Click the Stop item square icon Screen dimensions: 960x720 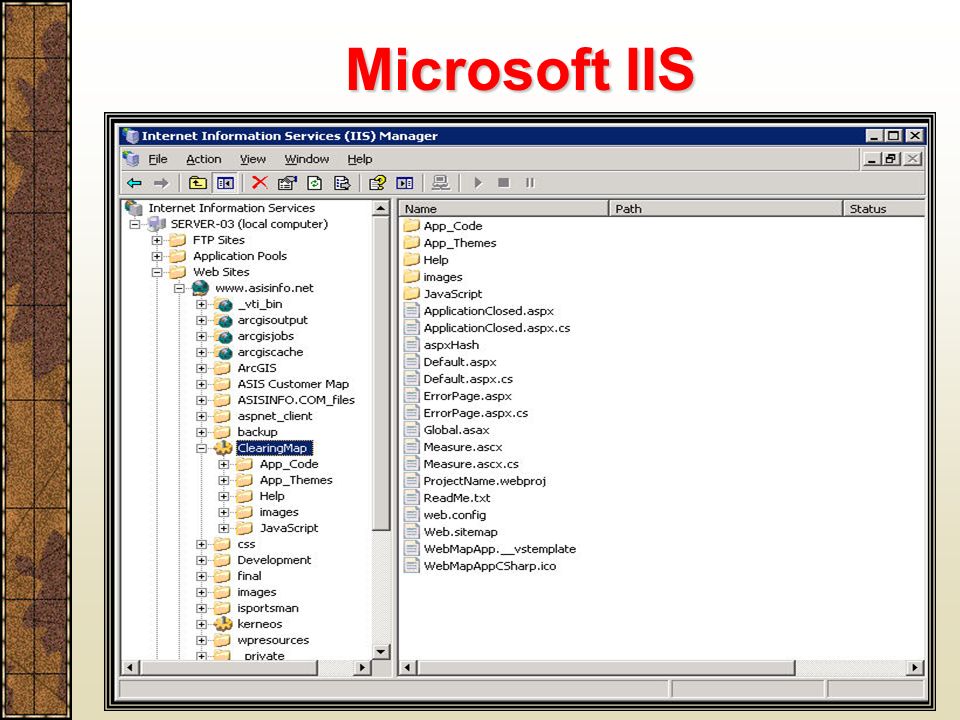point(503,182)
